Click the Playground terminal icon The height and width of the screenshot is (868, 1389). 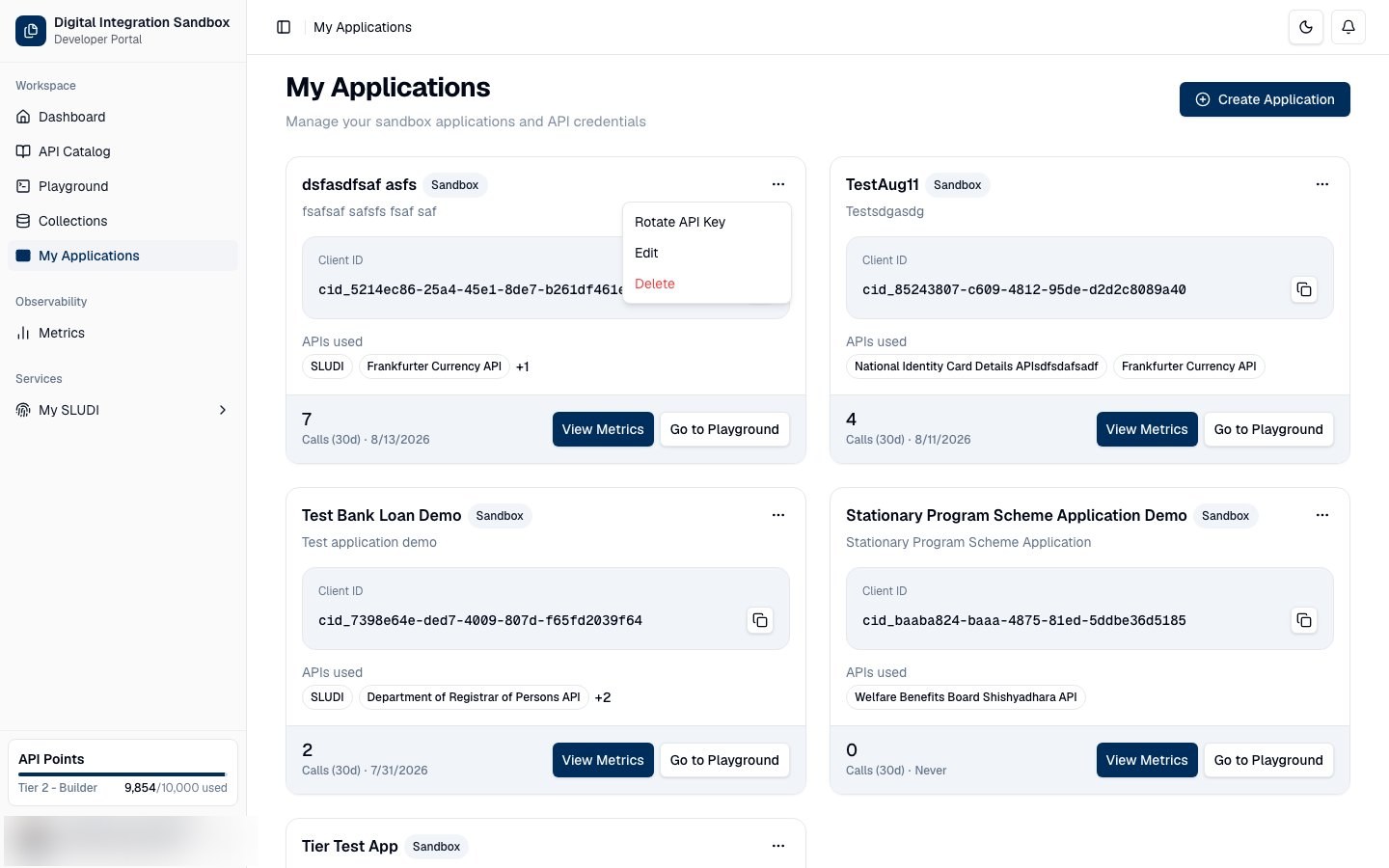click(23, 186)
